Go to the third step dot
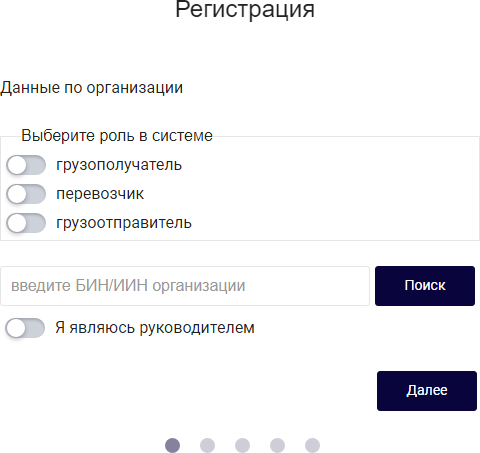The width and height of the screenshot is (480, 453). pos(242,445)
